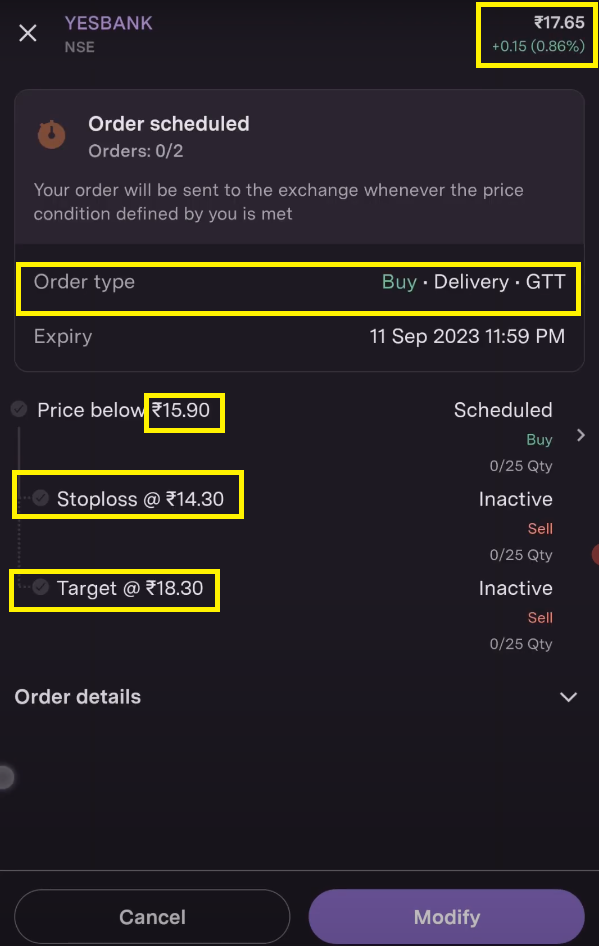This screenshot has width=599, height=946.
Task: Open Price below order with right chevron
Action: pyautogui.click(x=580, y=435)
